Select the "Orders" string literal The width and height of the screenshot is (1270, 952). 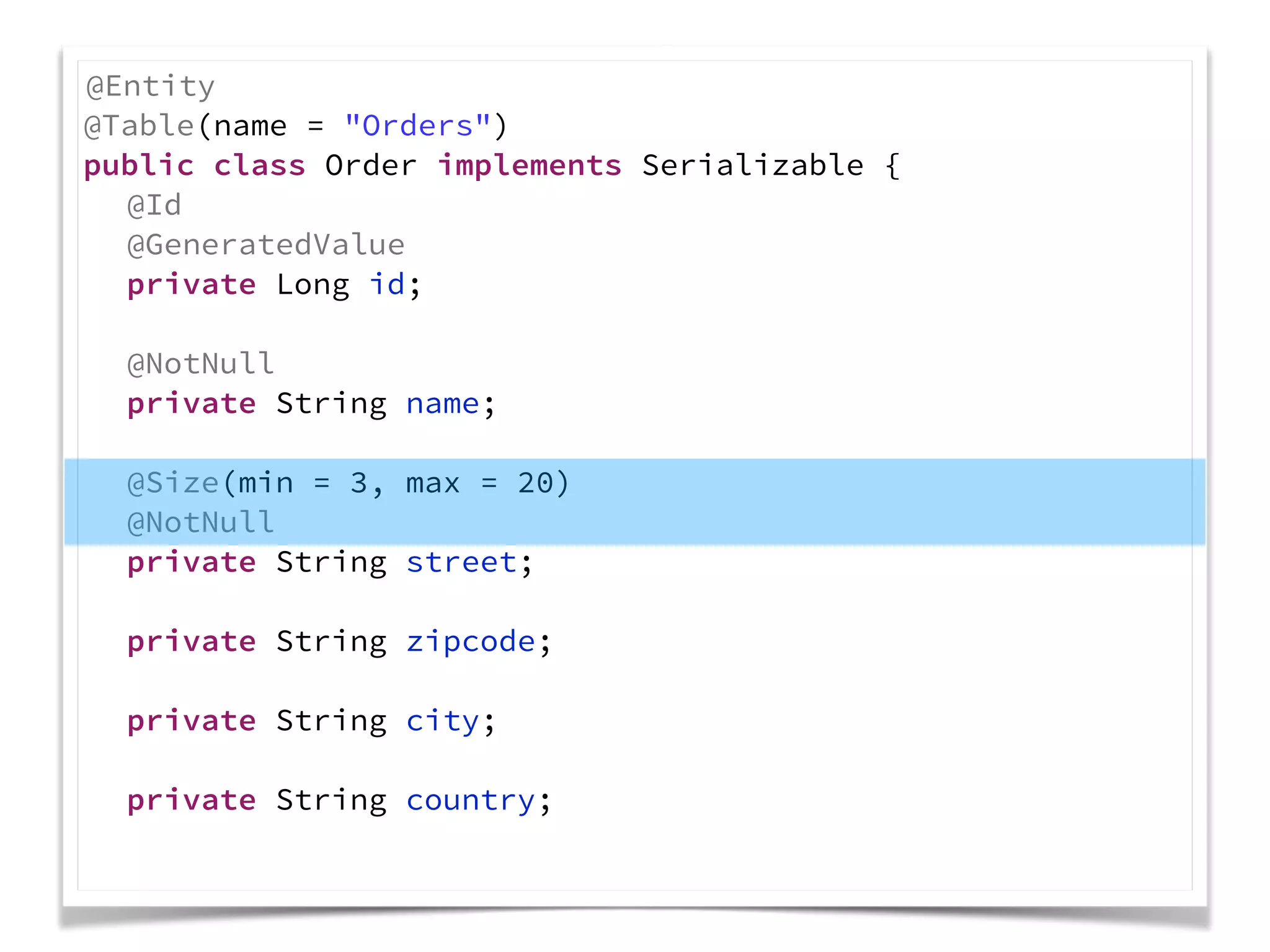418,126
